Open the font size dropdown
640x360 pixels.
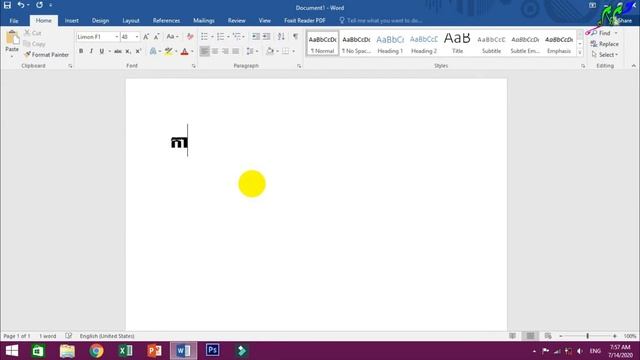pos(137,37)
